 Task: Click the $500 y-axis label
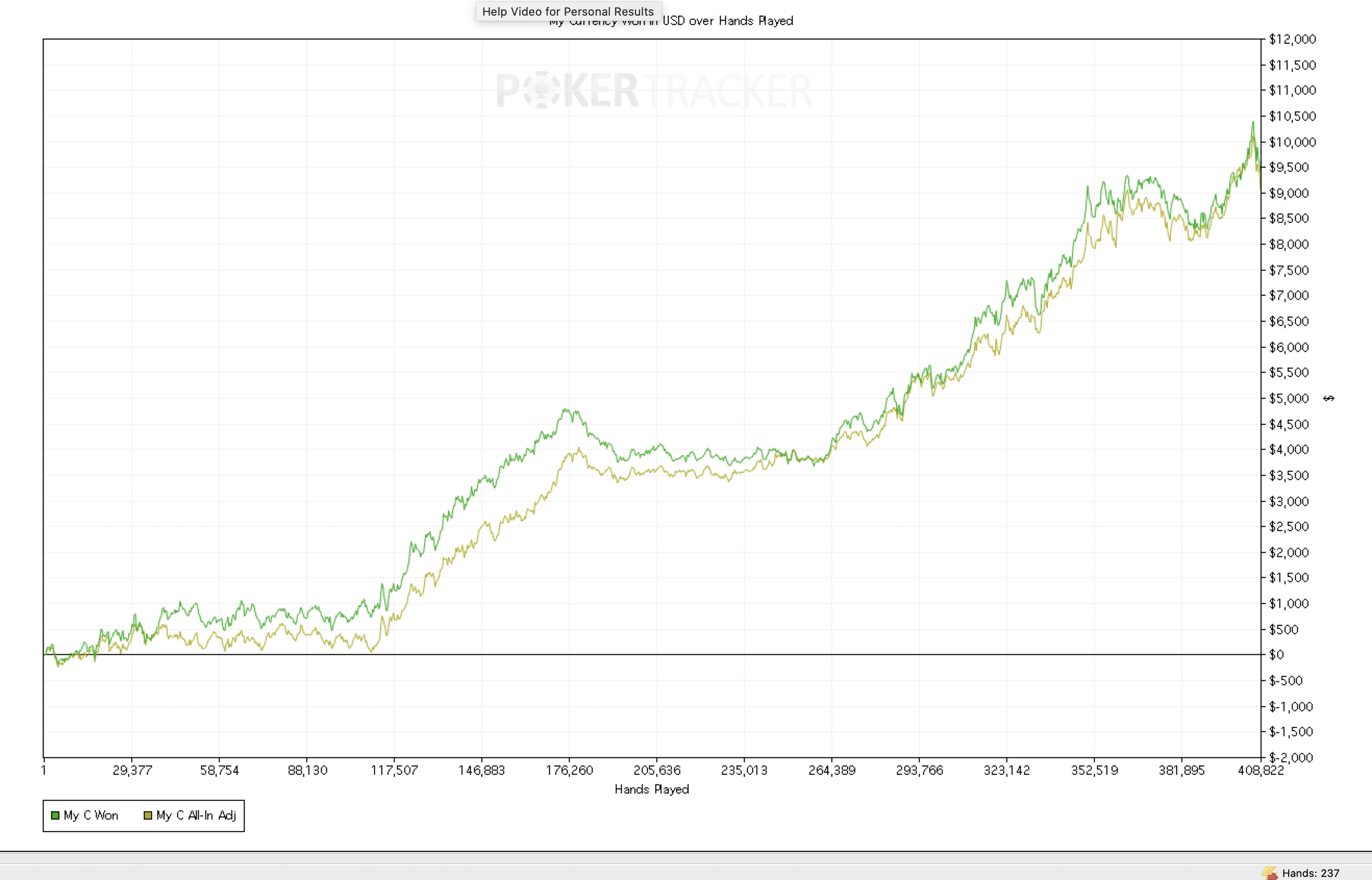point(1284,629)
